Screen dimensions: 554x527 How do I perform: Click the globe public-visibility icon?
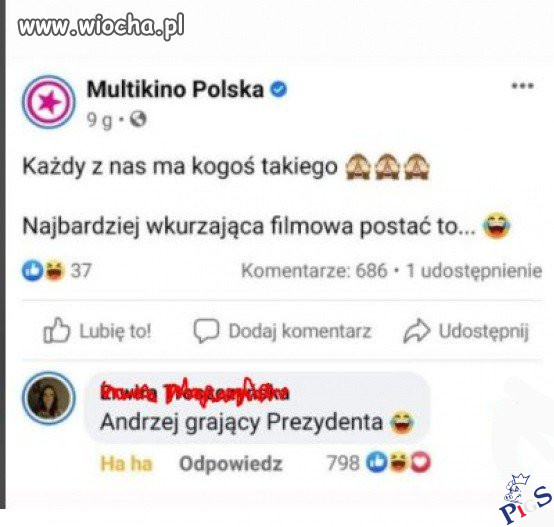click(138, 119)
